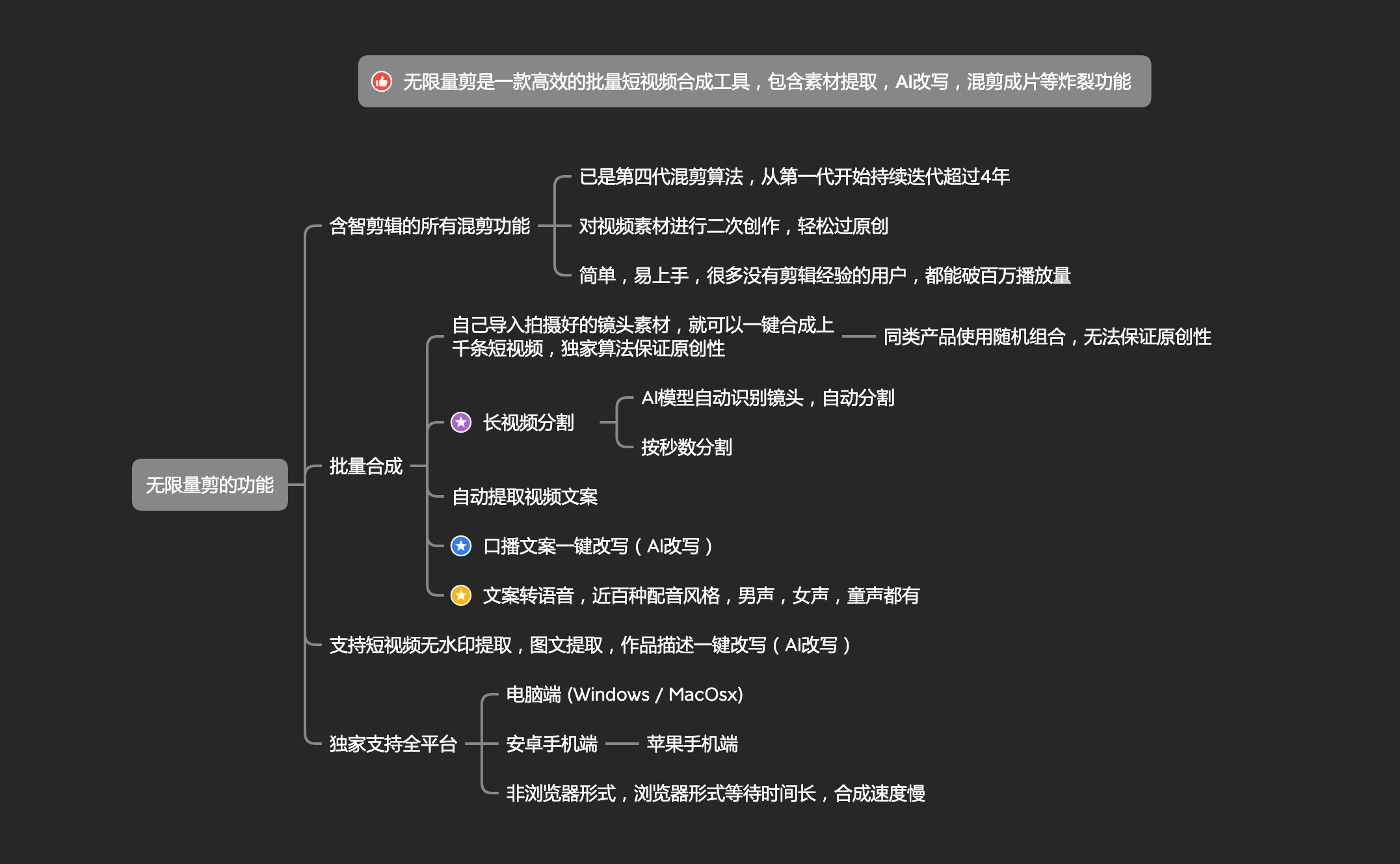Click the red thumbs-up icon
The image size is (1400, 864).
pos(382,81)
